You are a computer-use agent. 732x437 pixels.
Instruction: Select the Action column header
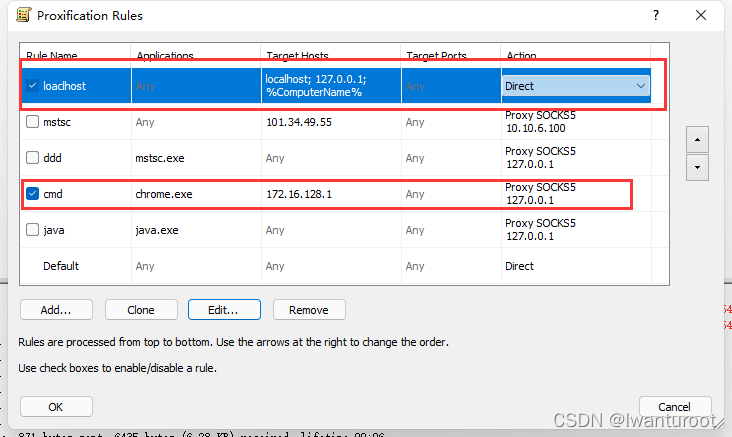point(576,56)
